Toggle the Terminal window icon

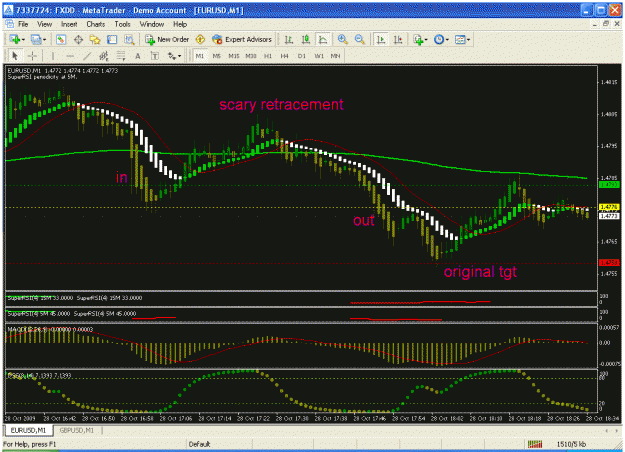tap(112, 39)
